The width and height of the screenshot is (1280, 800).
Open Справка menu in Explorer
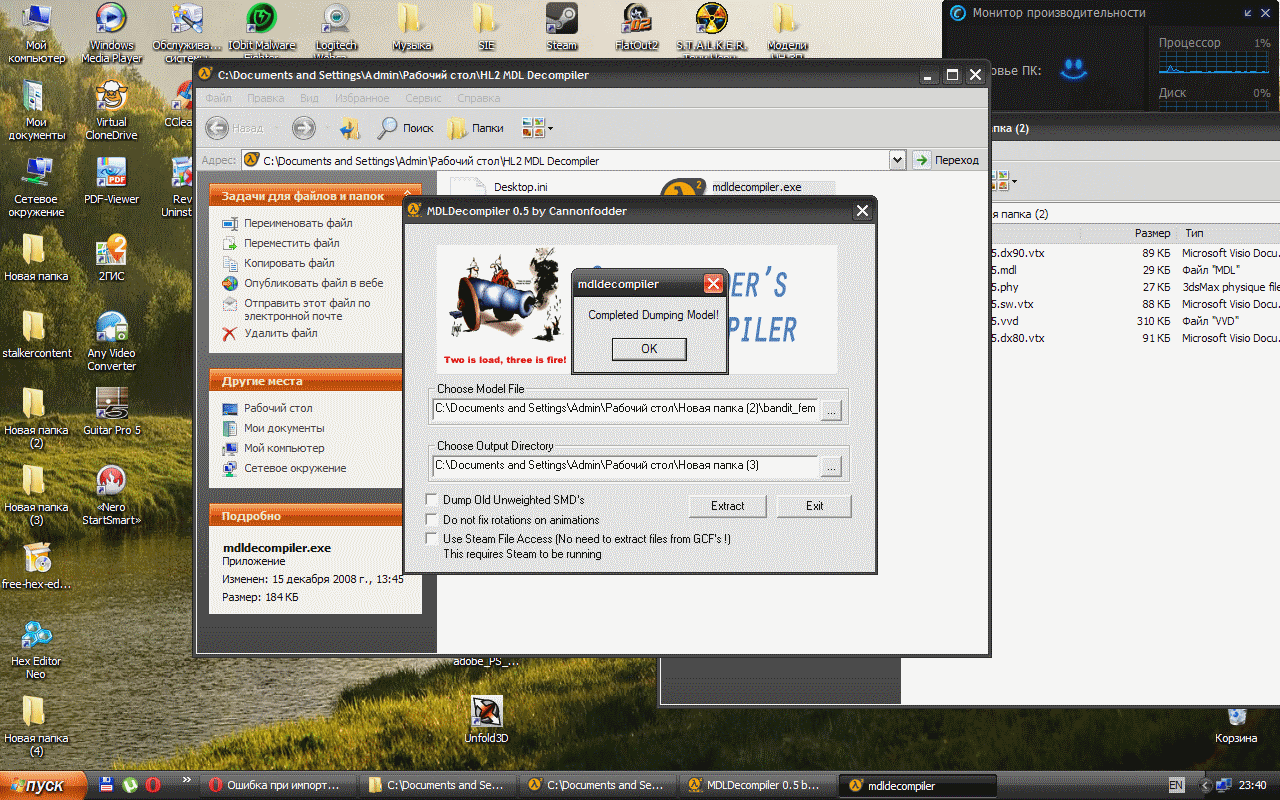[478, 98]
